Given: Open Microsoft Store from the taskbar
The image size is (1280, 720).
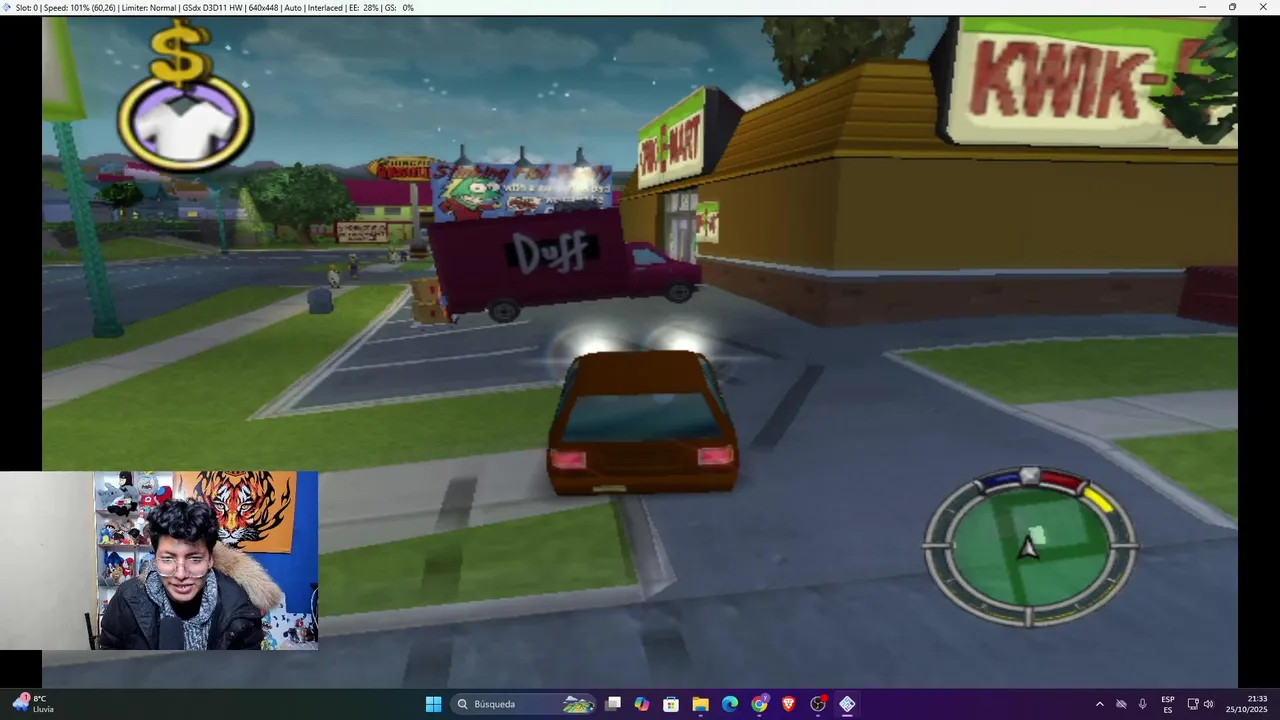Looking at the screenshot, I should [x=671, y=704].
